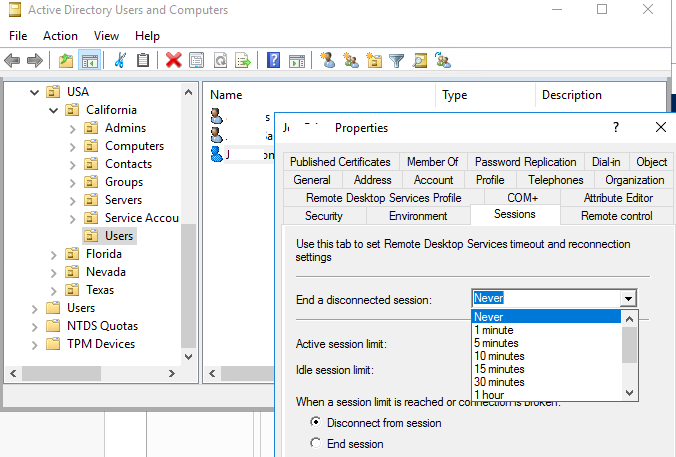Image resolution: width=676 pixels, height=457 pixels.
Task: Click the Create new user icon
Action: pos(327,60)
